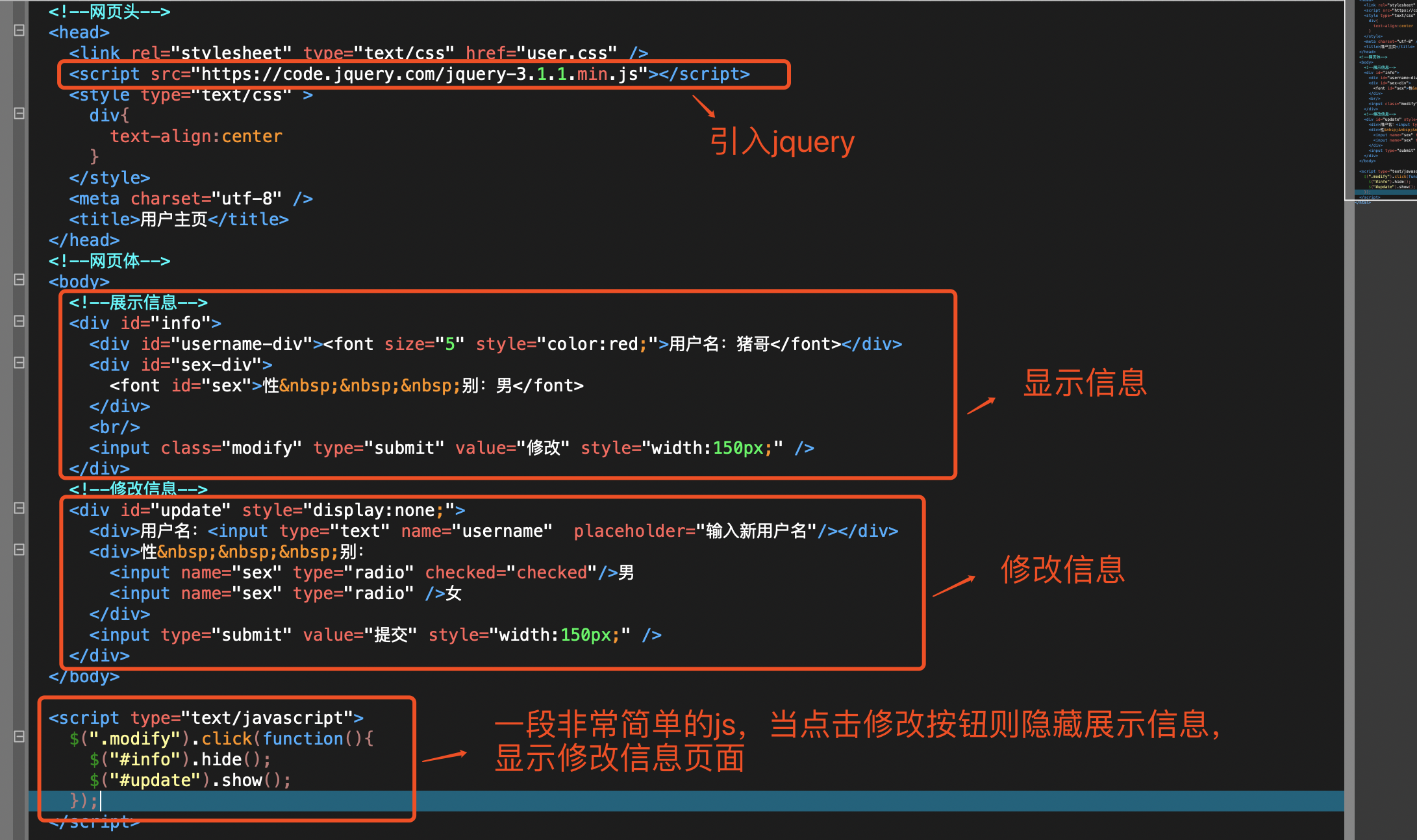Image resolution: width=1417 pixels, height=840 pixels.
Task: Collapse the radio inputs div fold marker
Action: pyautogui.click(x=19, y=550)
